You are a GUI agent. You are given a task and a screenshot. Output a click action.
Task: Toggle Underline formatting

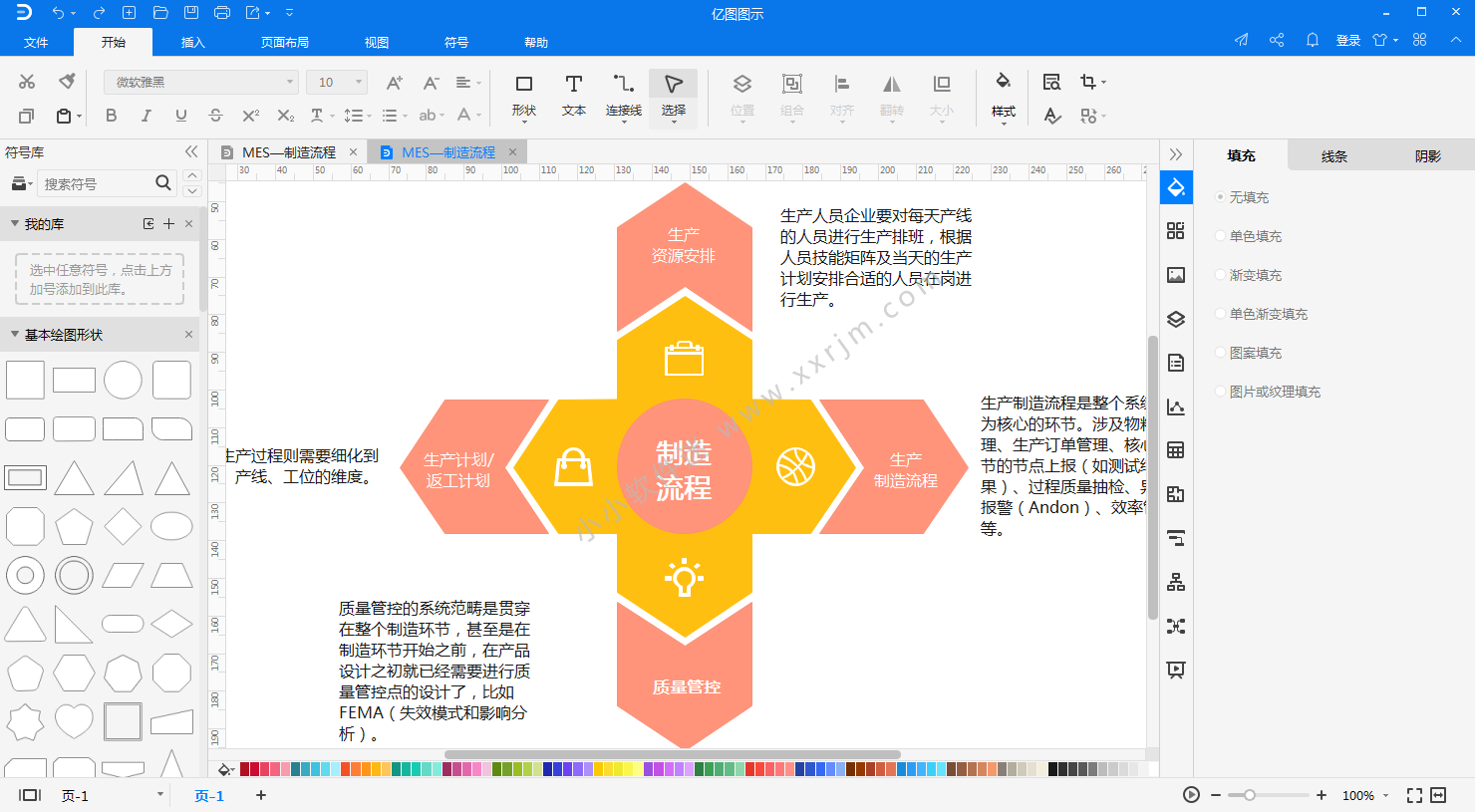(x=180, y=116)
